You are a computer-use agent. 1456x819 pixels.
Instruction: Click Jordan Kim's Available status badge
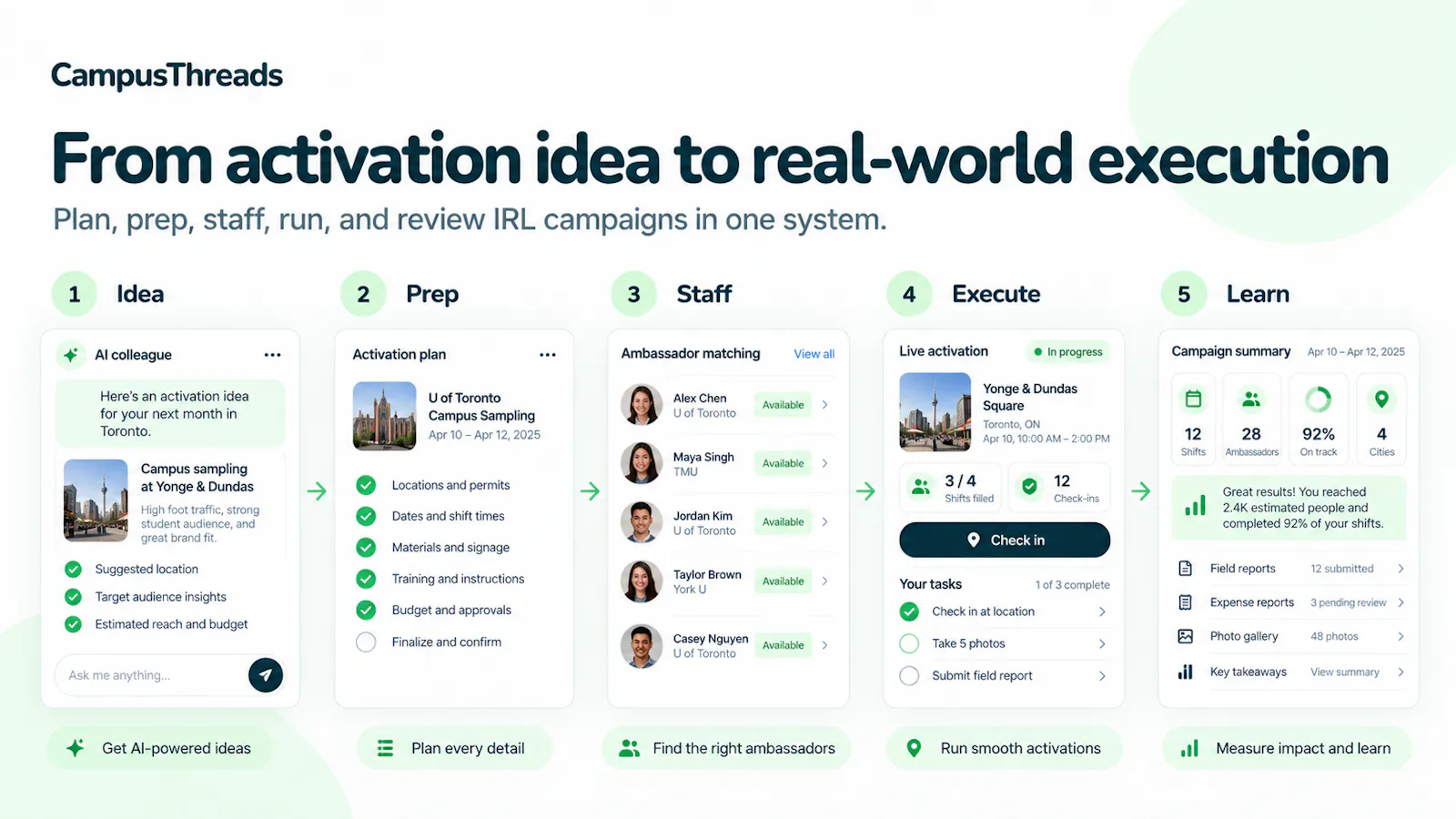pos(784,522)
